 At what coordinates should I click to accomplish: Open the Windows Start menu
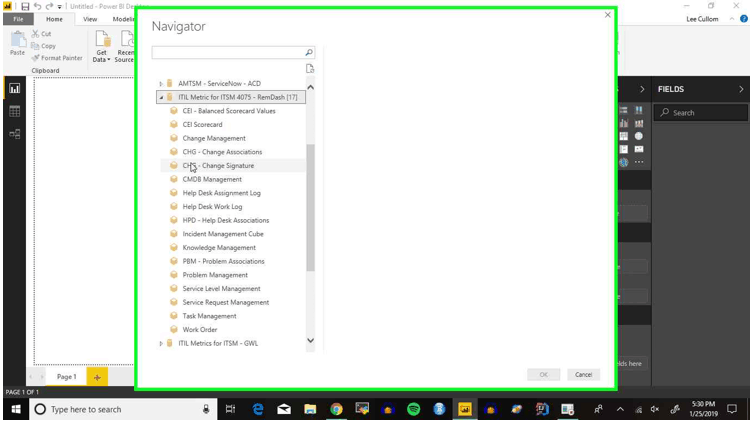(x=16, y=409)
